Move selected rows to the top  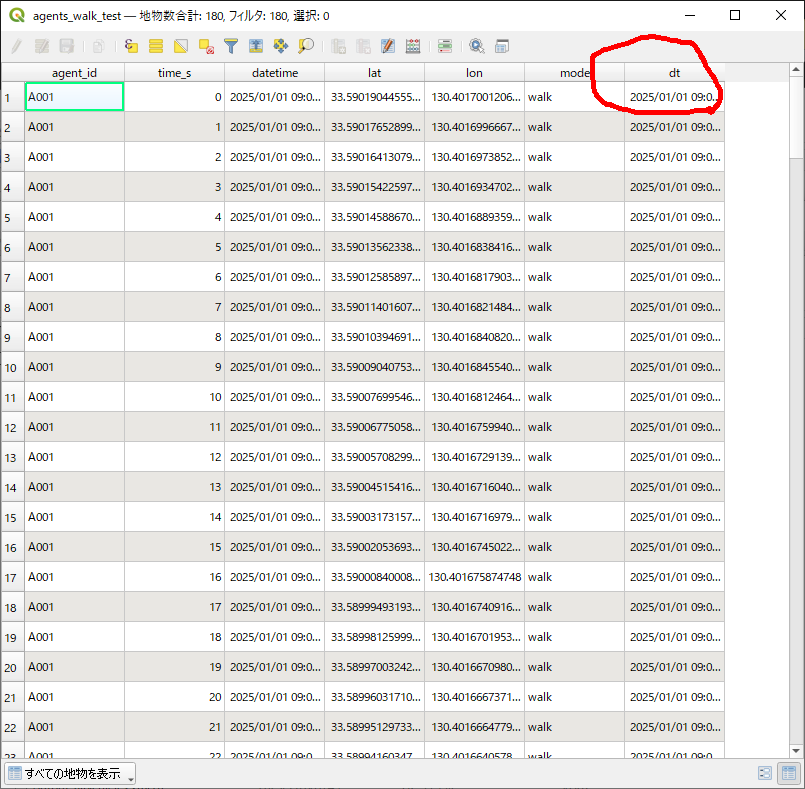[x=256, y=46]
